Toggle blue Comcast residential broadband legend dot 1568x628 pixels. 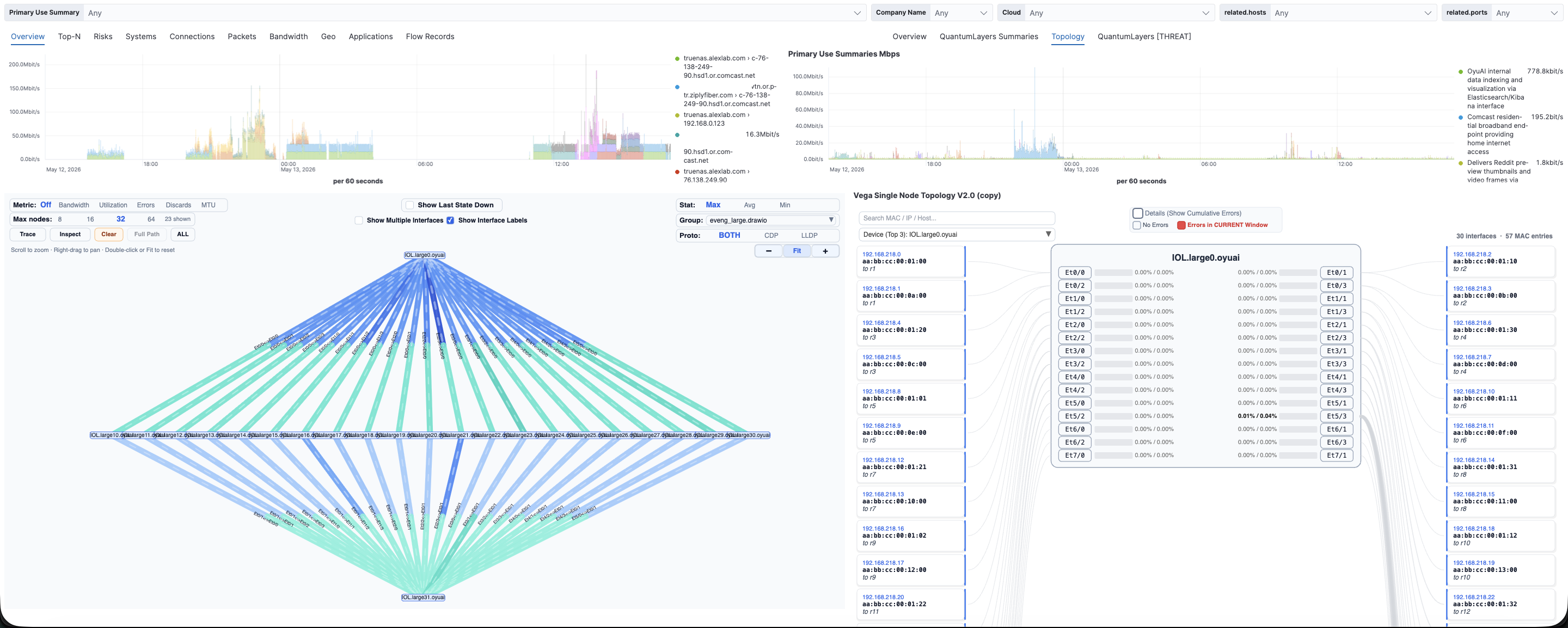[1460, 118]
